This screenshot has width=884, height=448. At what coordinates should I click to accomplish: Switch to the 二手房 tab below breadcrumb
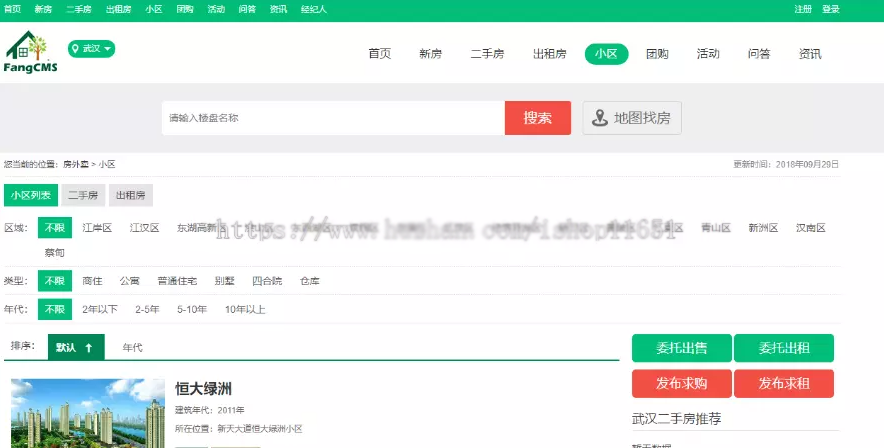[x=83, y=195]
